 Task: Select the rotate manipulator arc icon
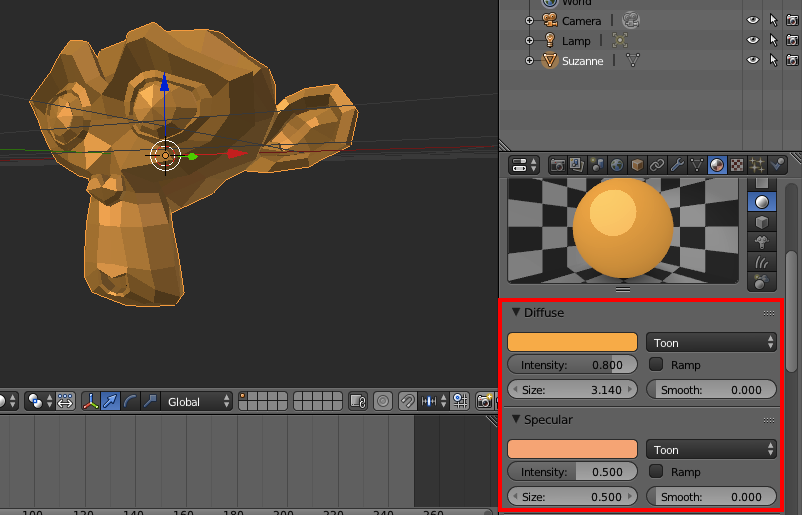coord(130,401)
